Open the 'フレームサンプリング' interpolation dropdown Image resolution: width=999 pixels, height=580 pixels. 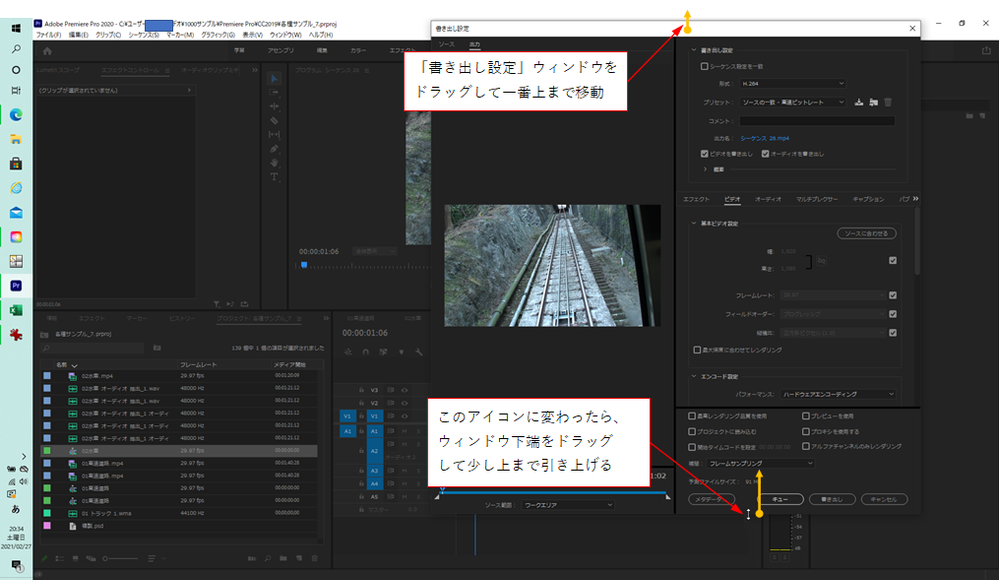coord(760,463)
